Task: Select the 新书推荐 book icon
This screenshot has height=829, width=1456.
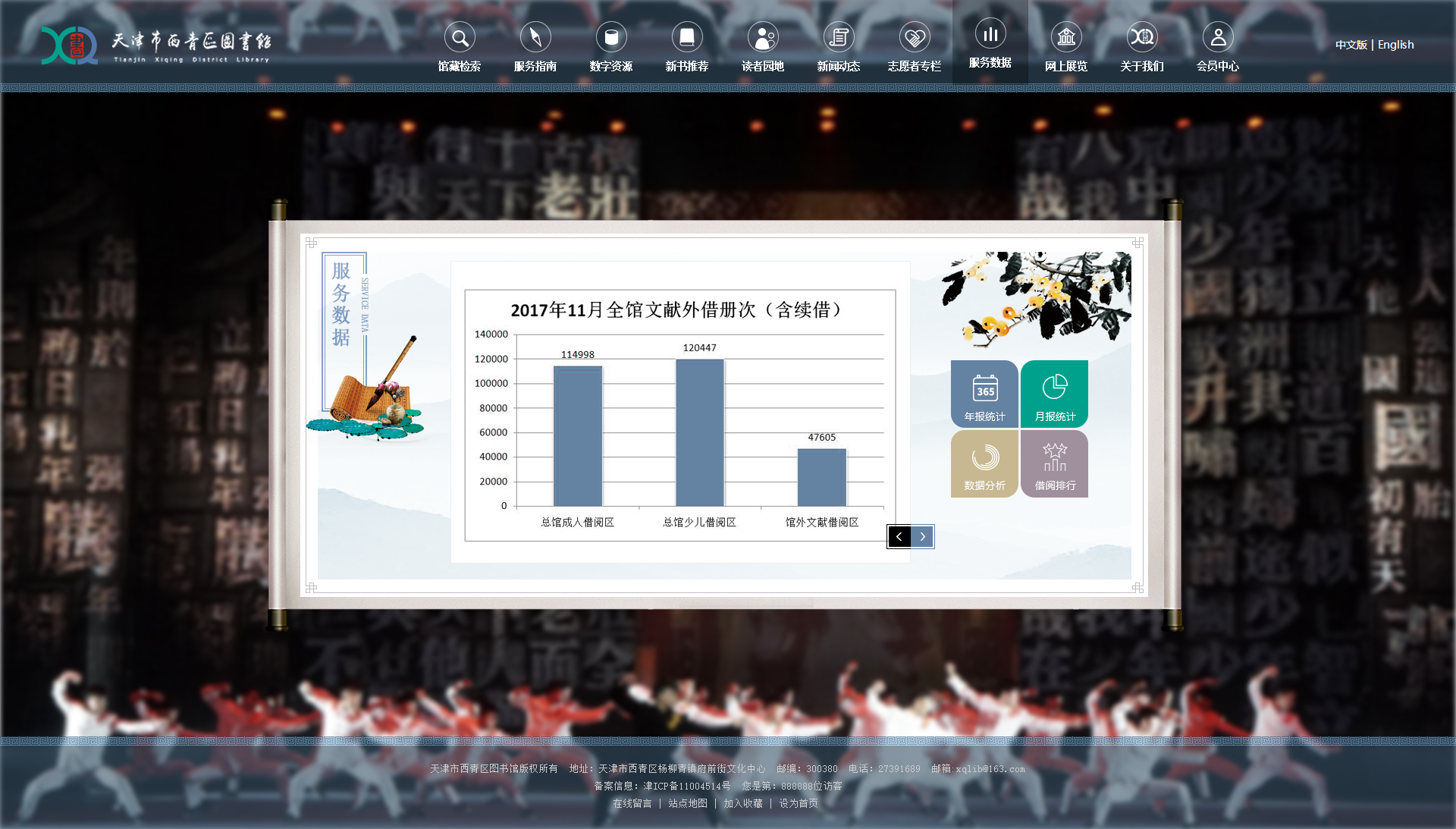Action: click(687, 37)
